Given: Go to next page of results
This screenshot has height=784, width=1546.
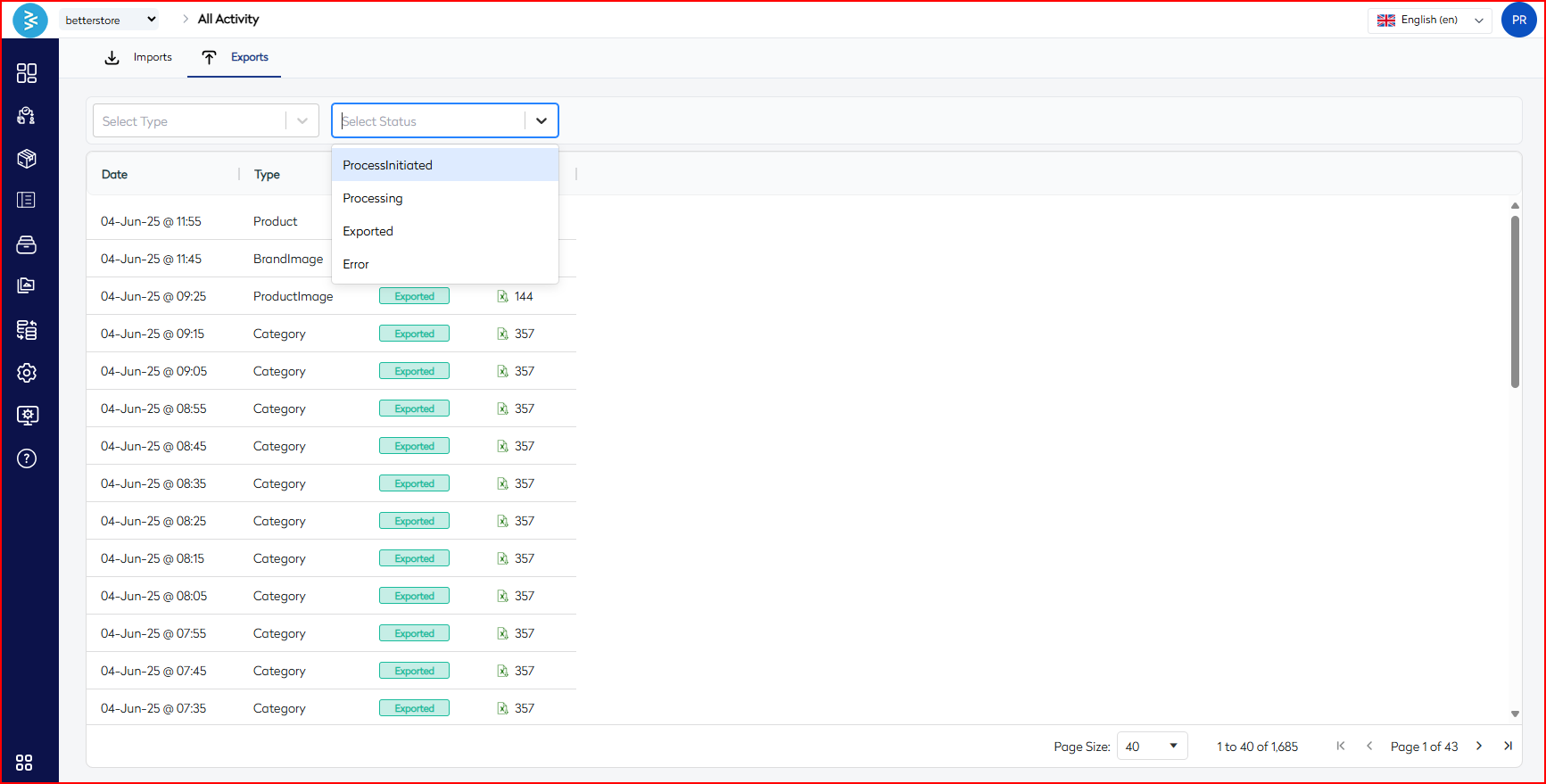Looking at the screenshot, I should [x=1479, y=746].
